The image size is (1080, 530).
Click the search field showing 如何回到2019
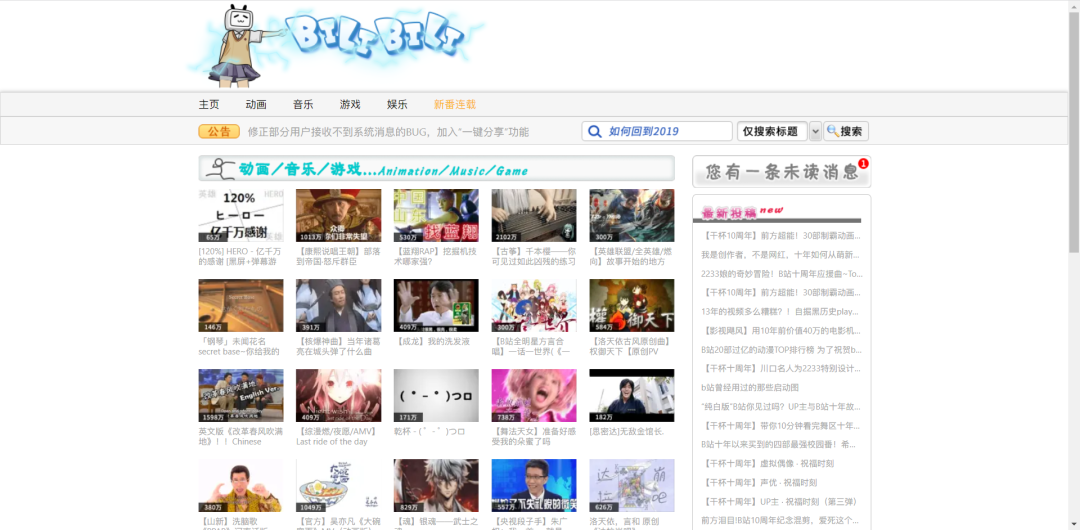tap(657, 132)
